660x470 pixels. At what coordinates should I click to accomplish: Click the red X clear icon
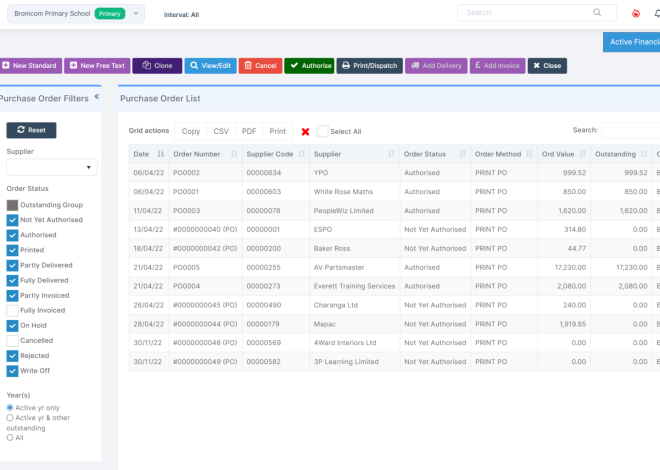coord(306,132)
